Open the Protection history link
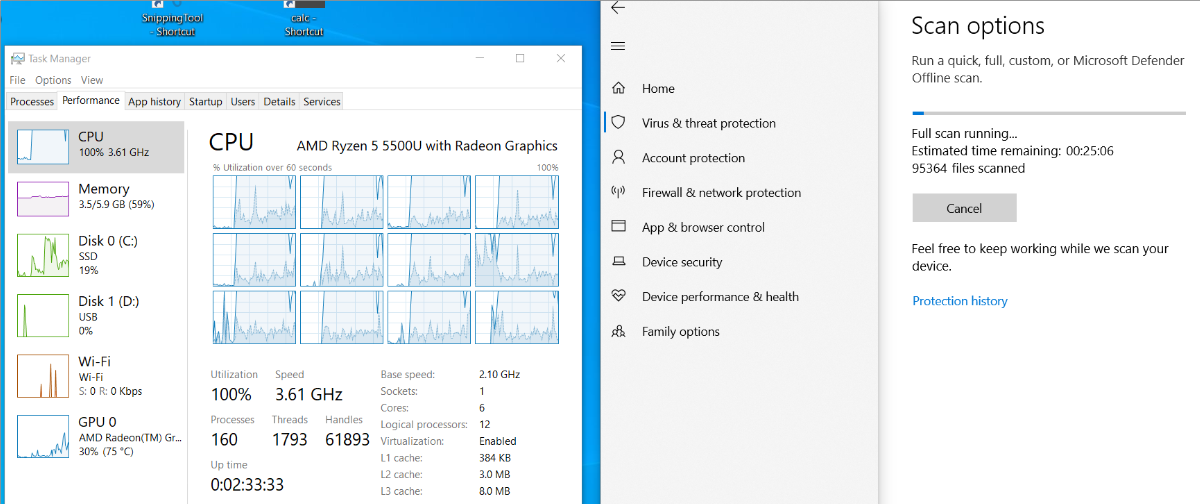 [x=960, y=301]
